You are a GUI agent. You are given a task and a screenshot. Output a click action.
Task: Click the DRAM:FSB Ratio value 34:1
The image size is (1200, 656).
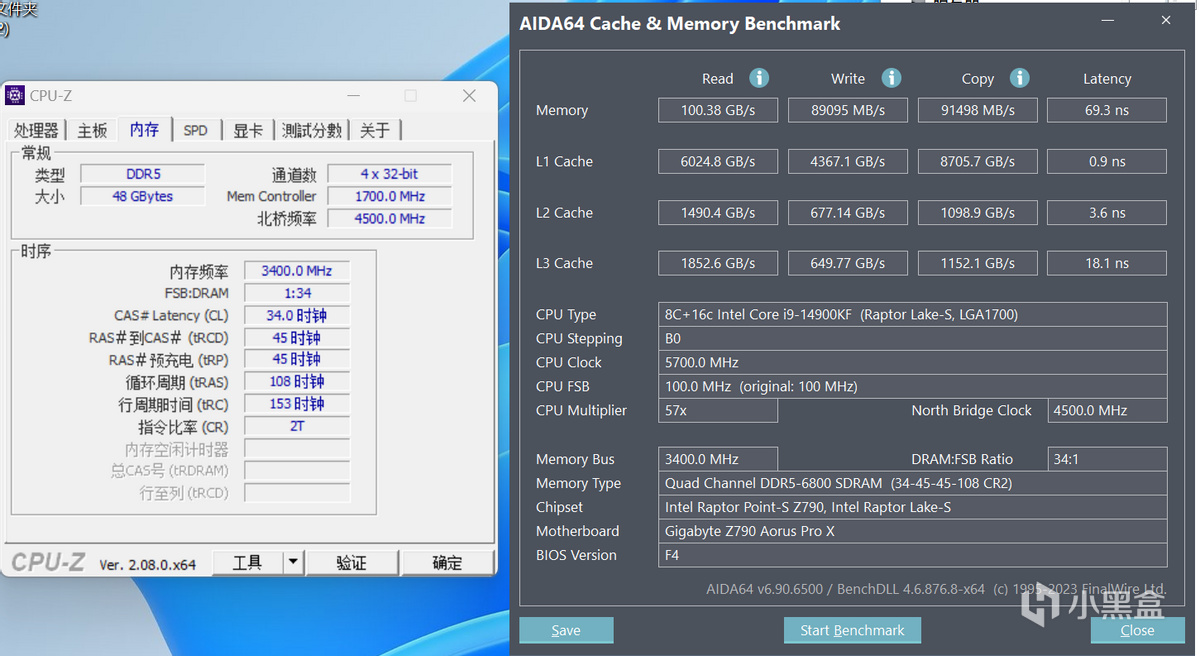point(1107,459)
